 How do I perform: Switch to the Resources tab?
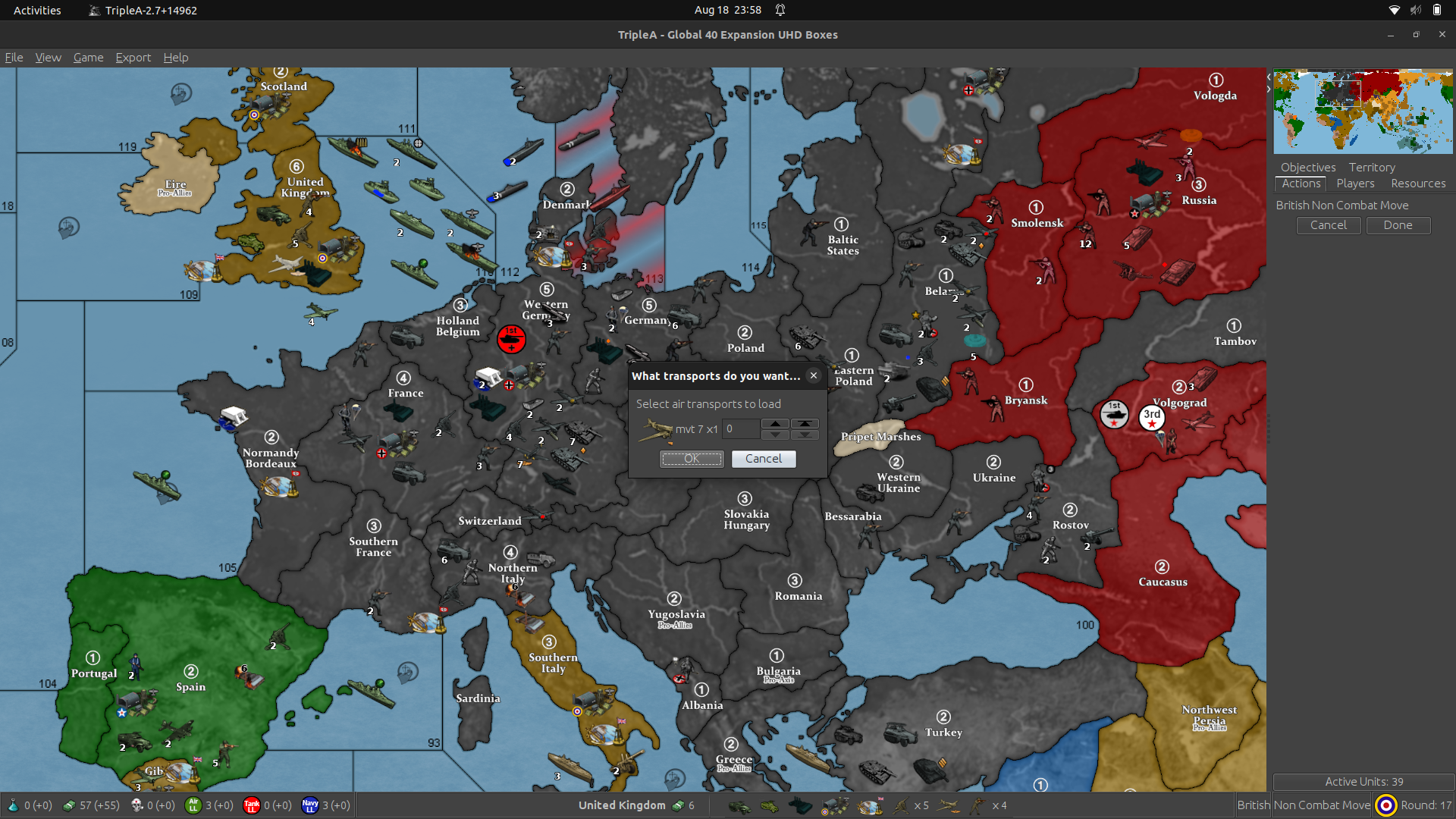point(1418,184)
